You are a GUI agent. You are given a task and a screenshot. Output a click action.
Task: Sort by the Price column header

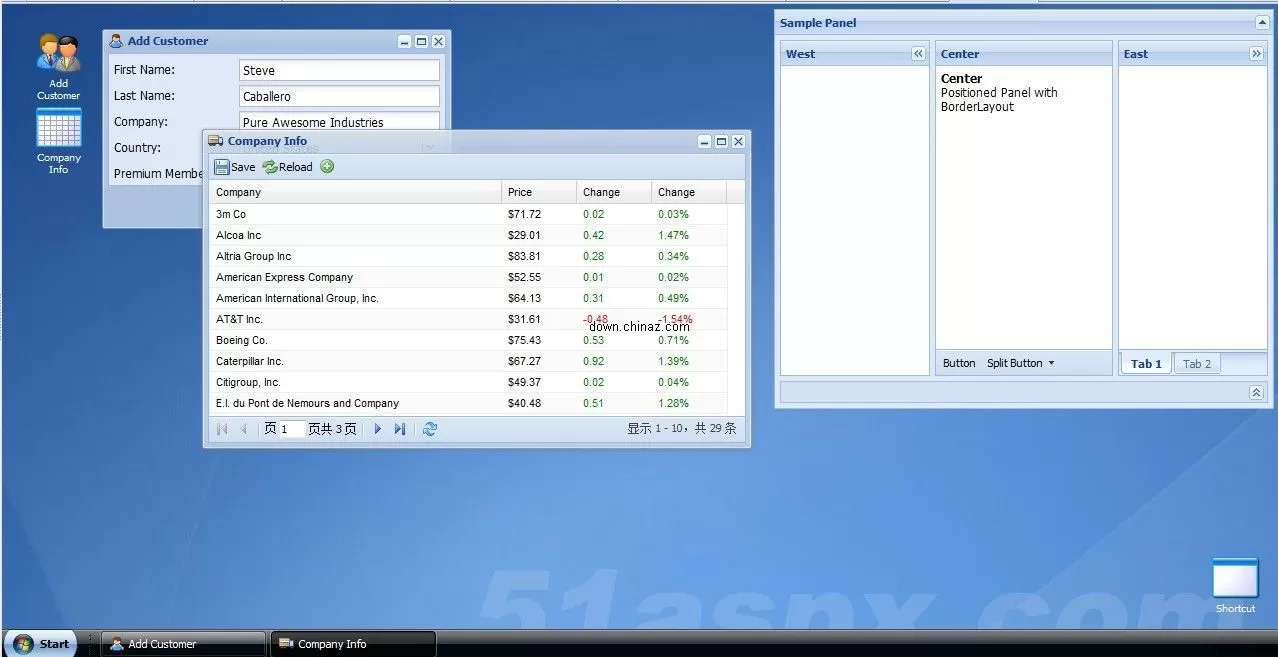point(539,192)
